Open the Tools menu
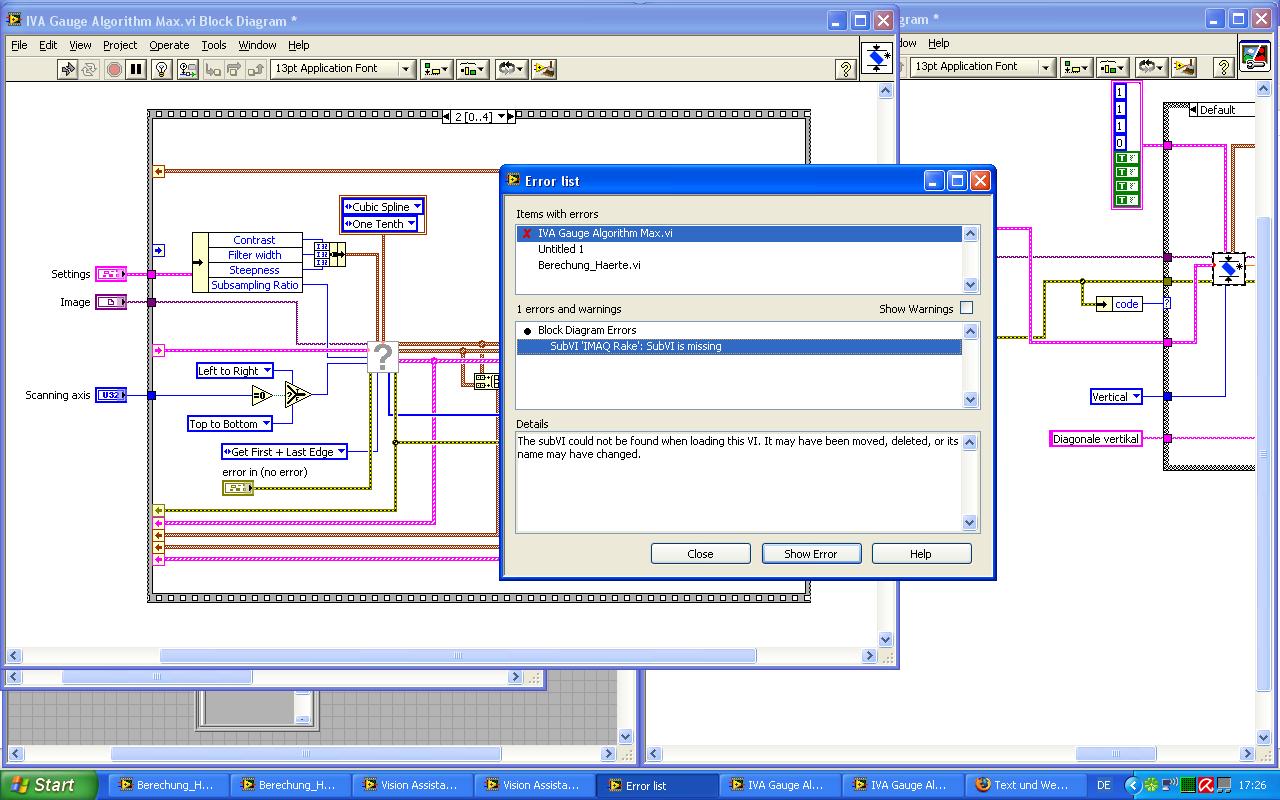 click(x=214, y=45)
